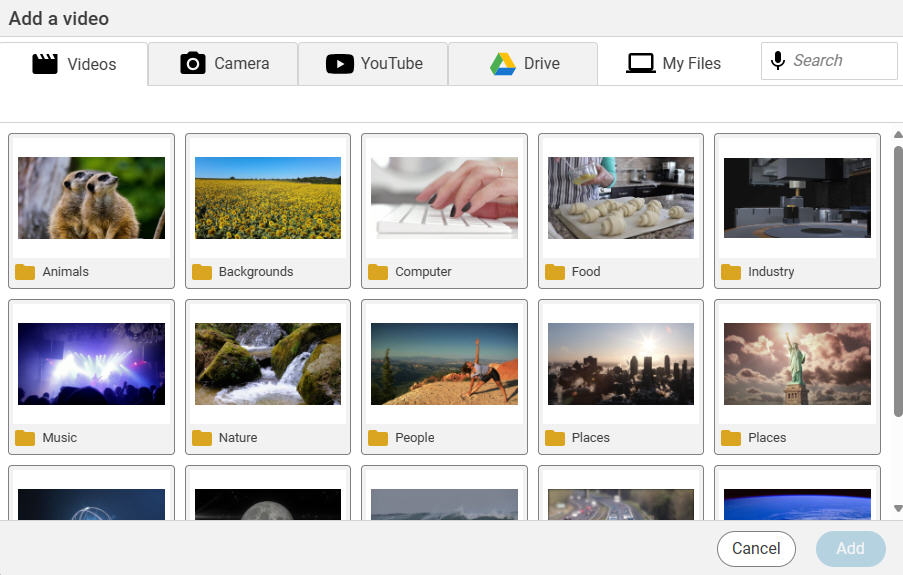903x575 pixels.
Task: Select the Nature waterfall folder thumbnail
Action: 268,364
